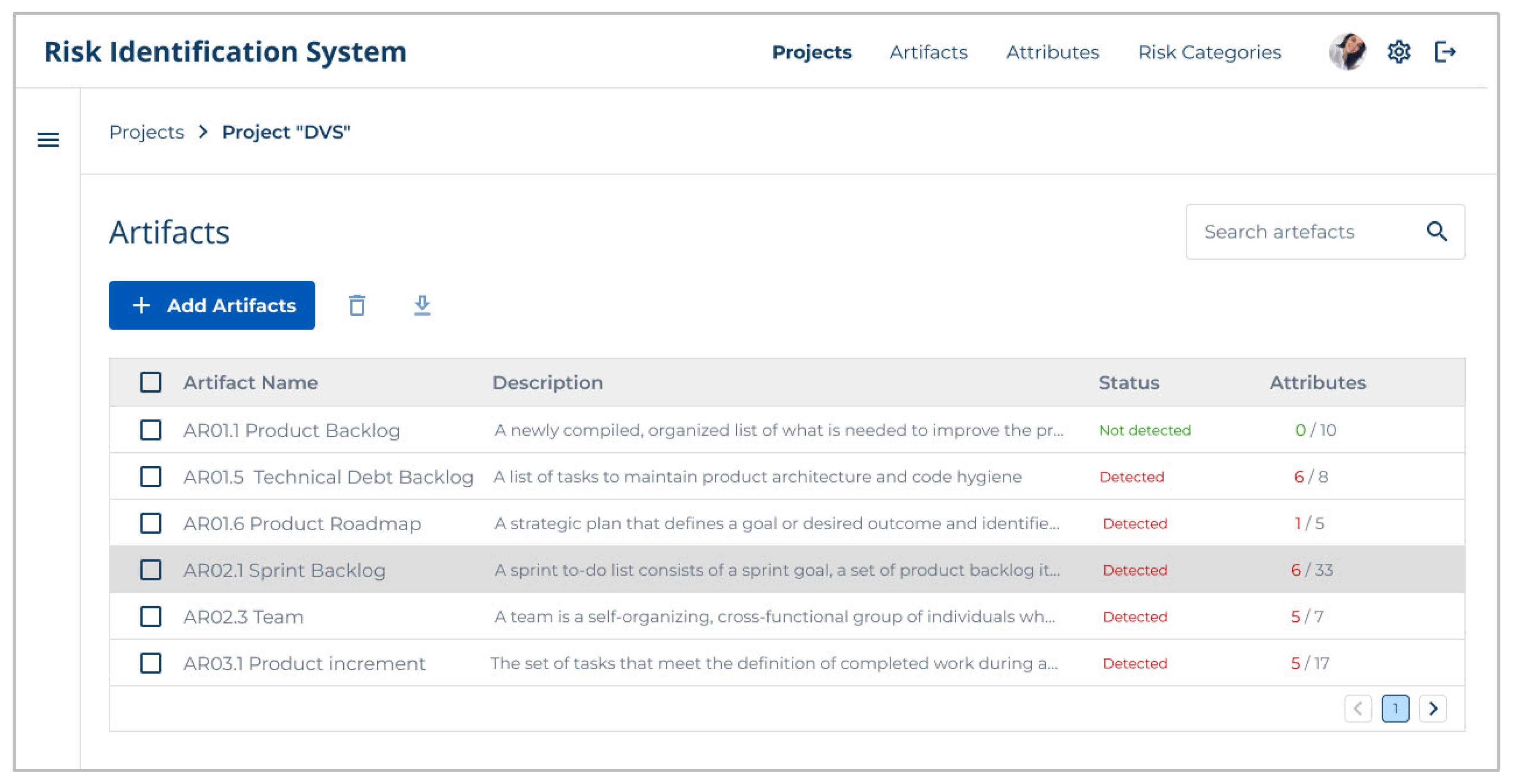
Task: Click the logout icon
Action: pyautogui.click(x=1445, y=52)
